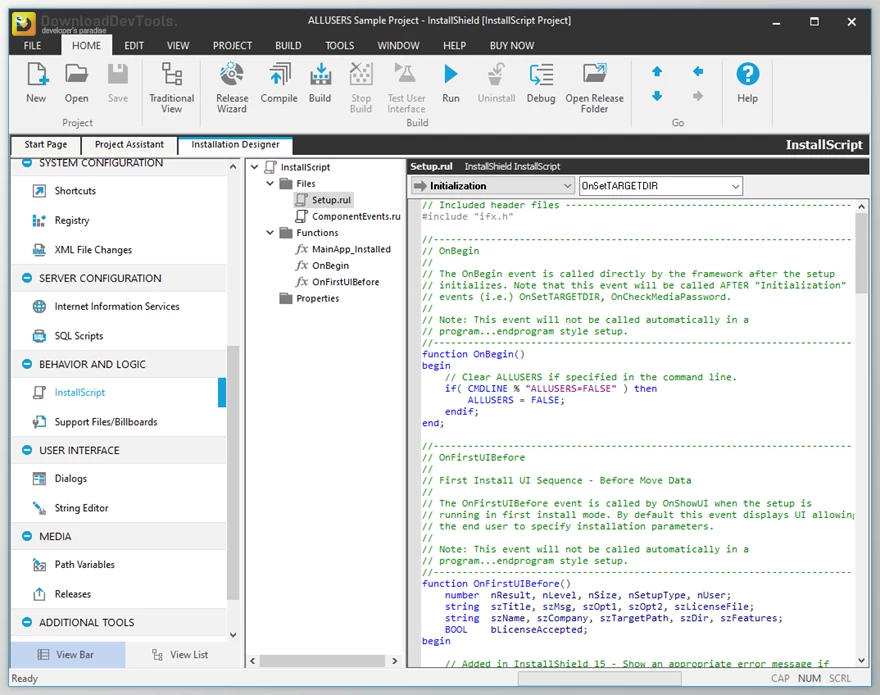Click the code editor vertical scrollbar thumb
The width and height of the screenshot is (880, 695).
(x=861, y=253)
